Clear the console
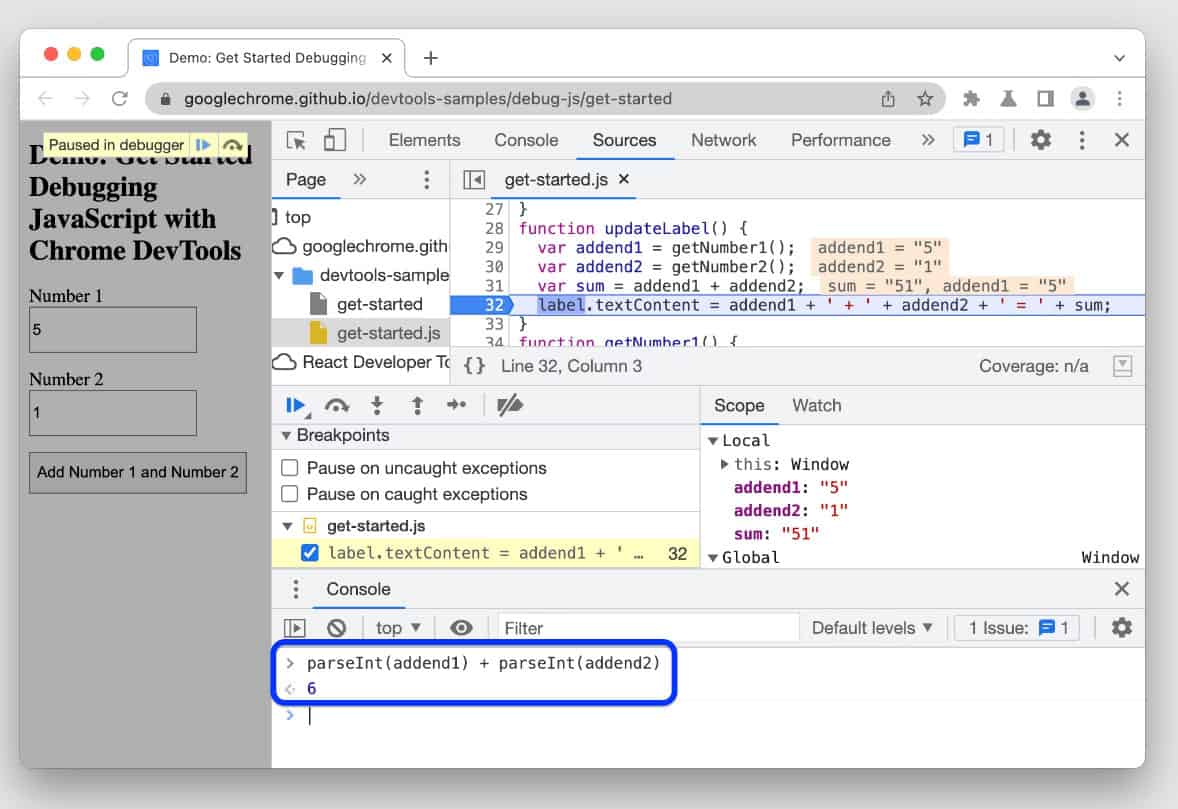 tap(337, 628)
